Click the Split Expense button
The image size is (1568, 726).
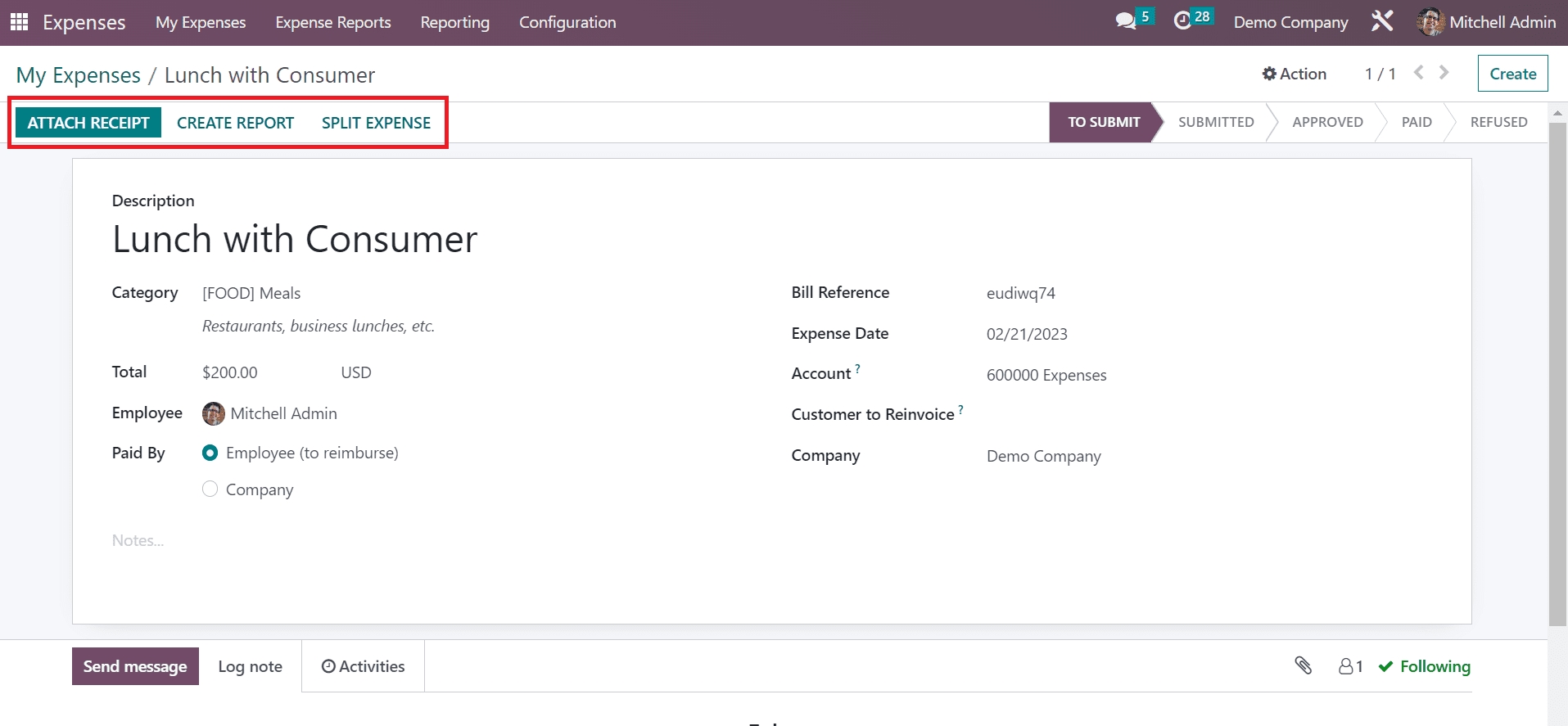click(x=376, y=123)
